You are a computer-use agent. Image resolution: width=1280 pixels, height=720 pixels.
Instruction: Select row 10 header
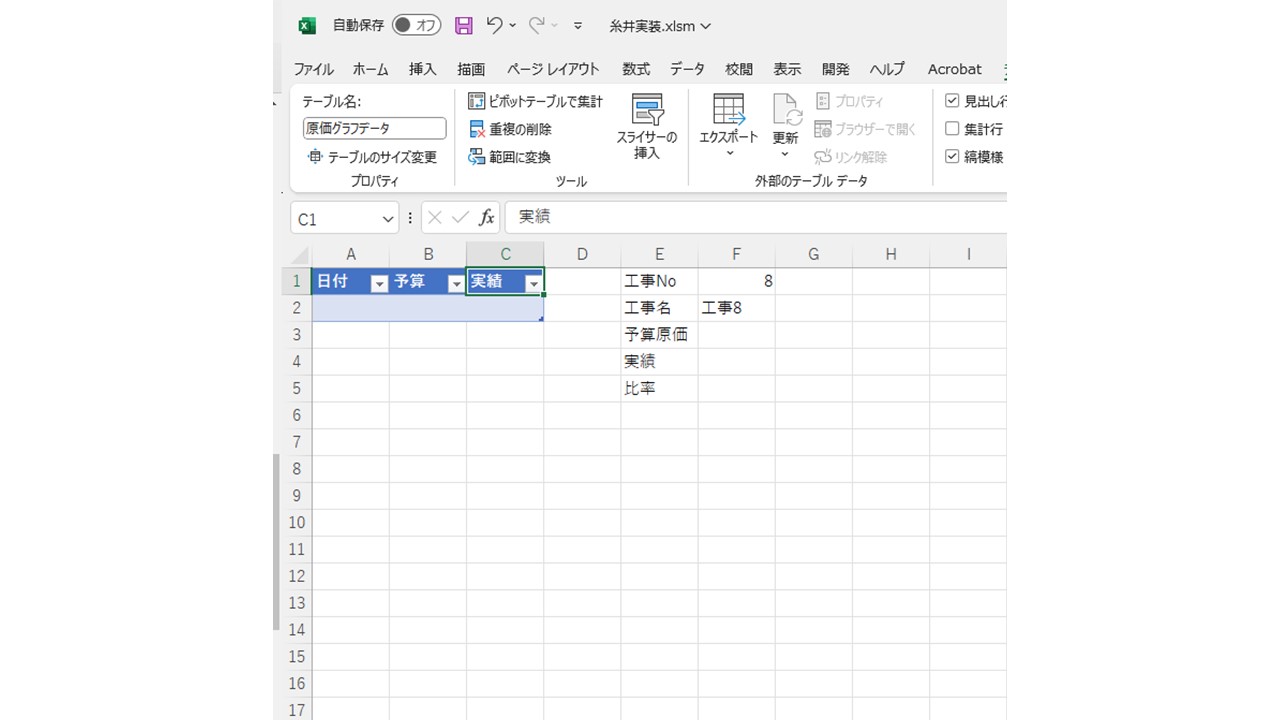296,522
